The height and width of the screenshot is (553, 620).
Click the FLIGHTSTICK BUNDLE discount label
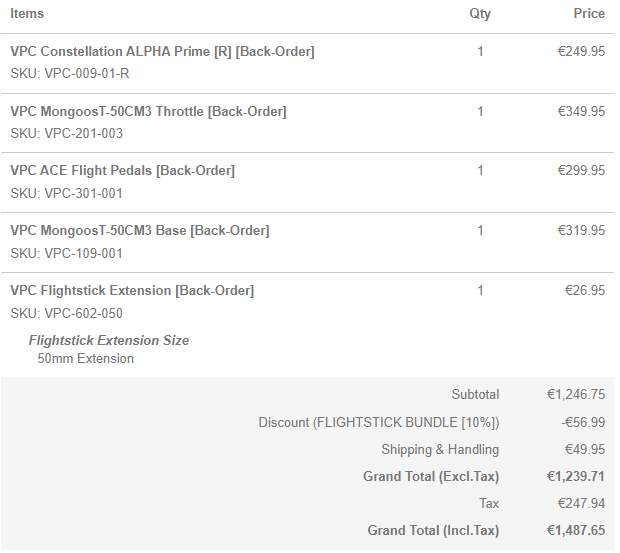pos(378,423)
